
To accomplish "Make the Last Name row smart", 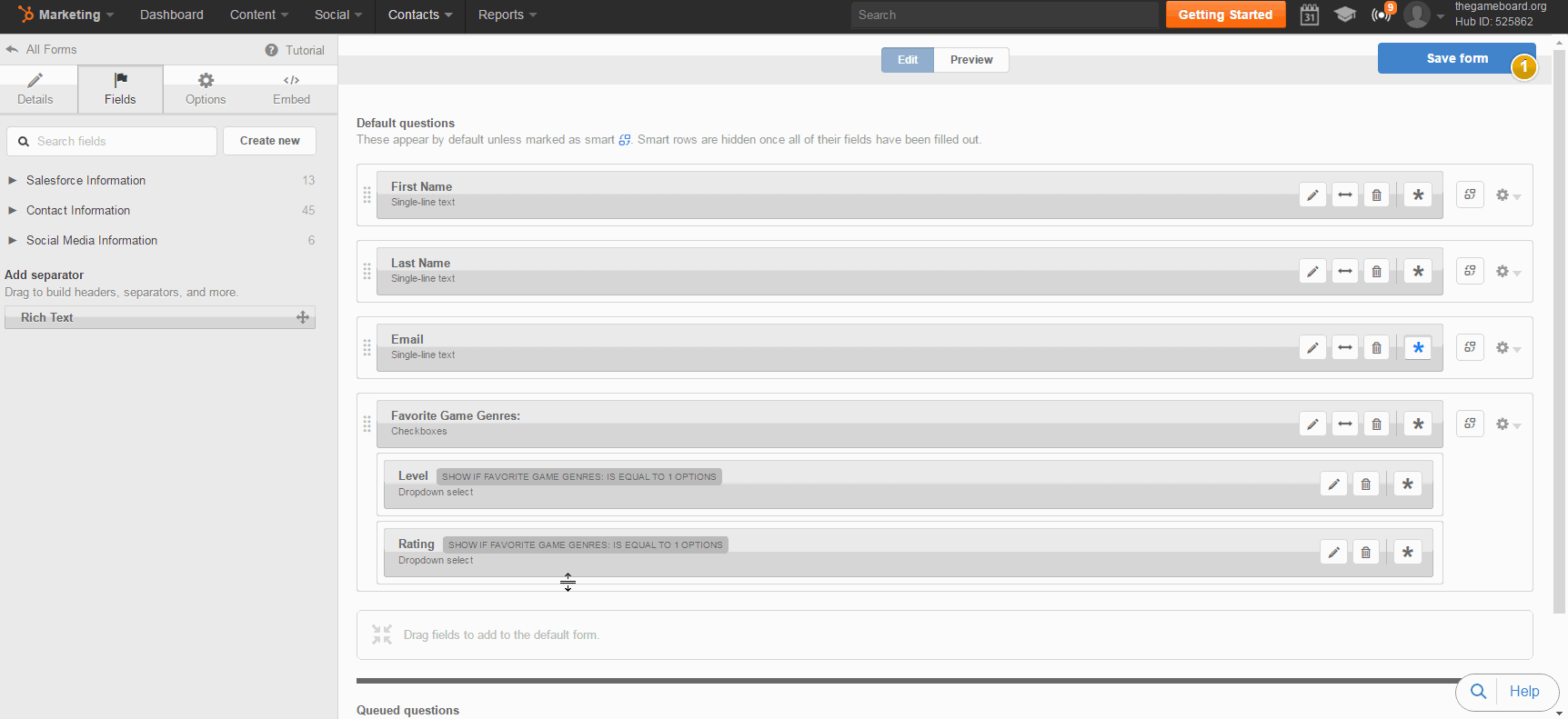I will (1470, 271).
